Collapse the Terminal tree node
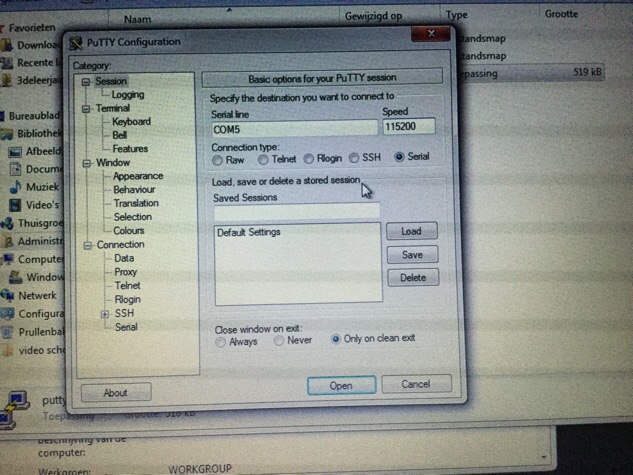Screen dimensions: 633x475 point(86,109)
